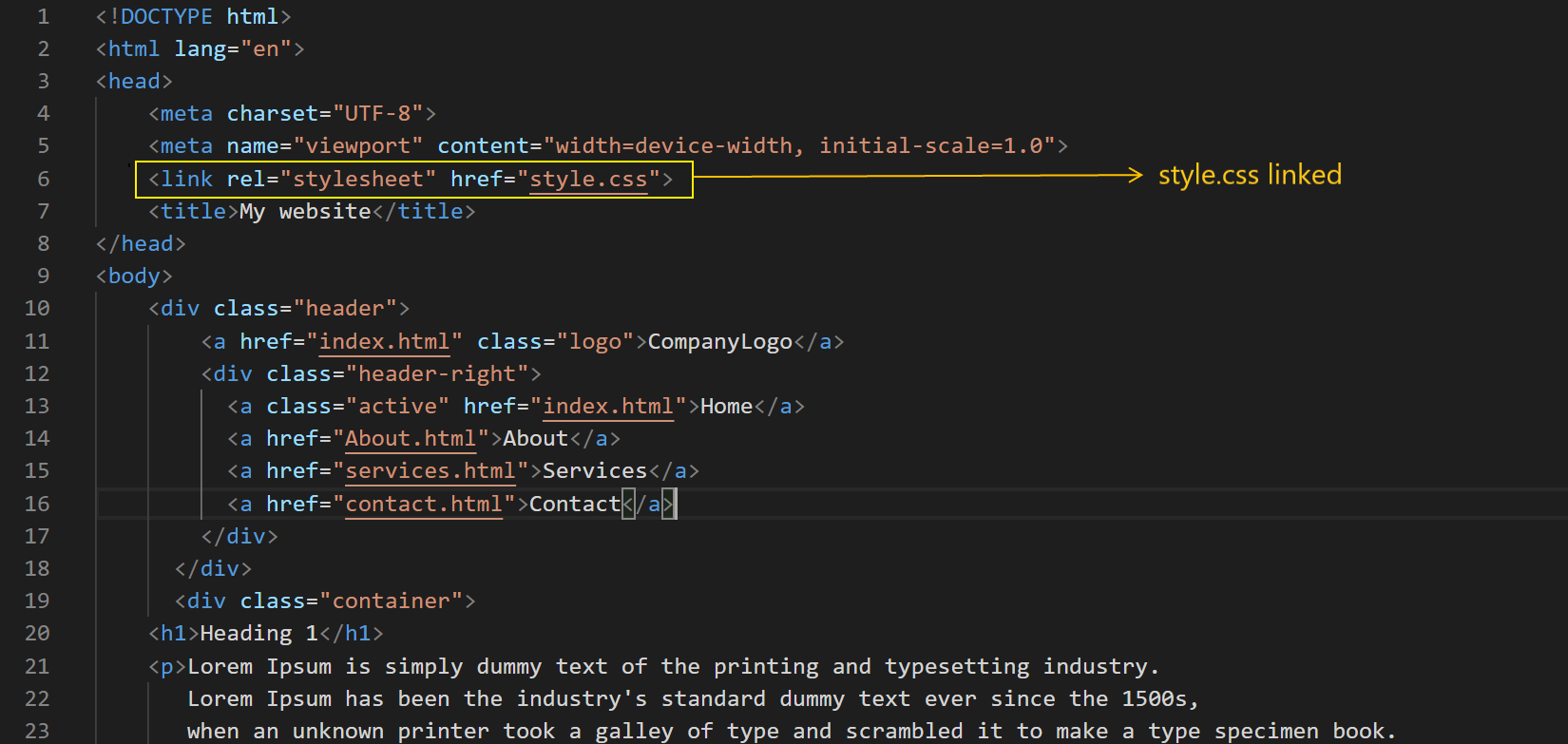Click 'standard dummy text ever since' phrase

(819, 698)
